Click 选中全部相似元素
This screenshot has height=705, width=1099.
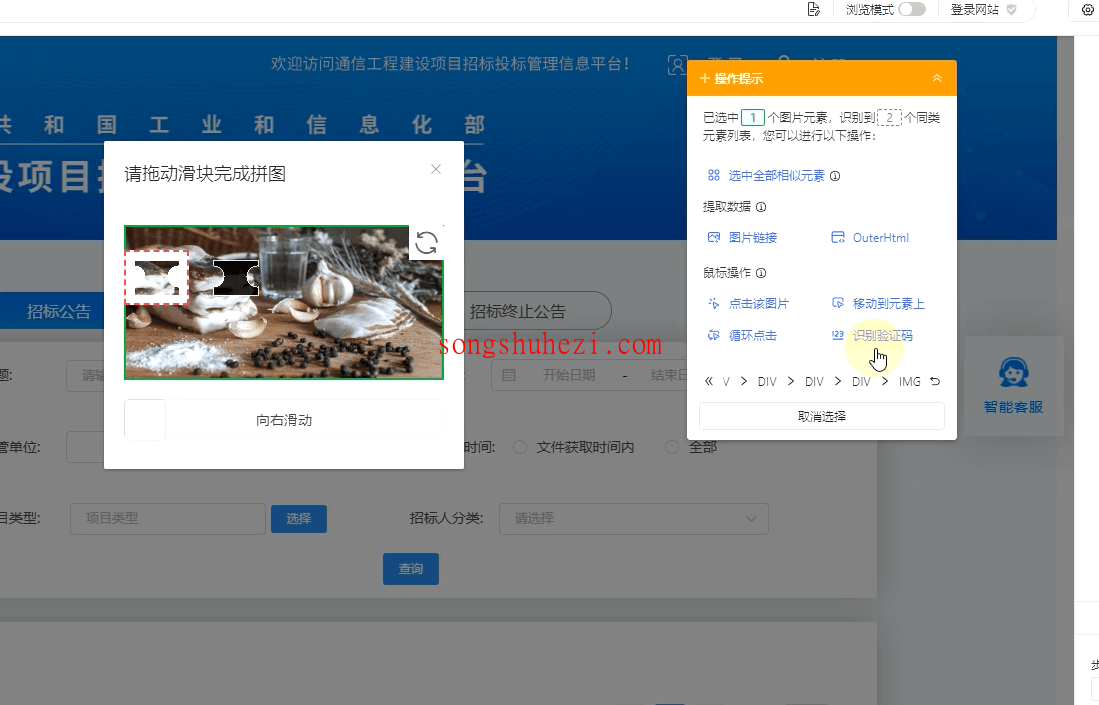click(x=776, y=176)
